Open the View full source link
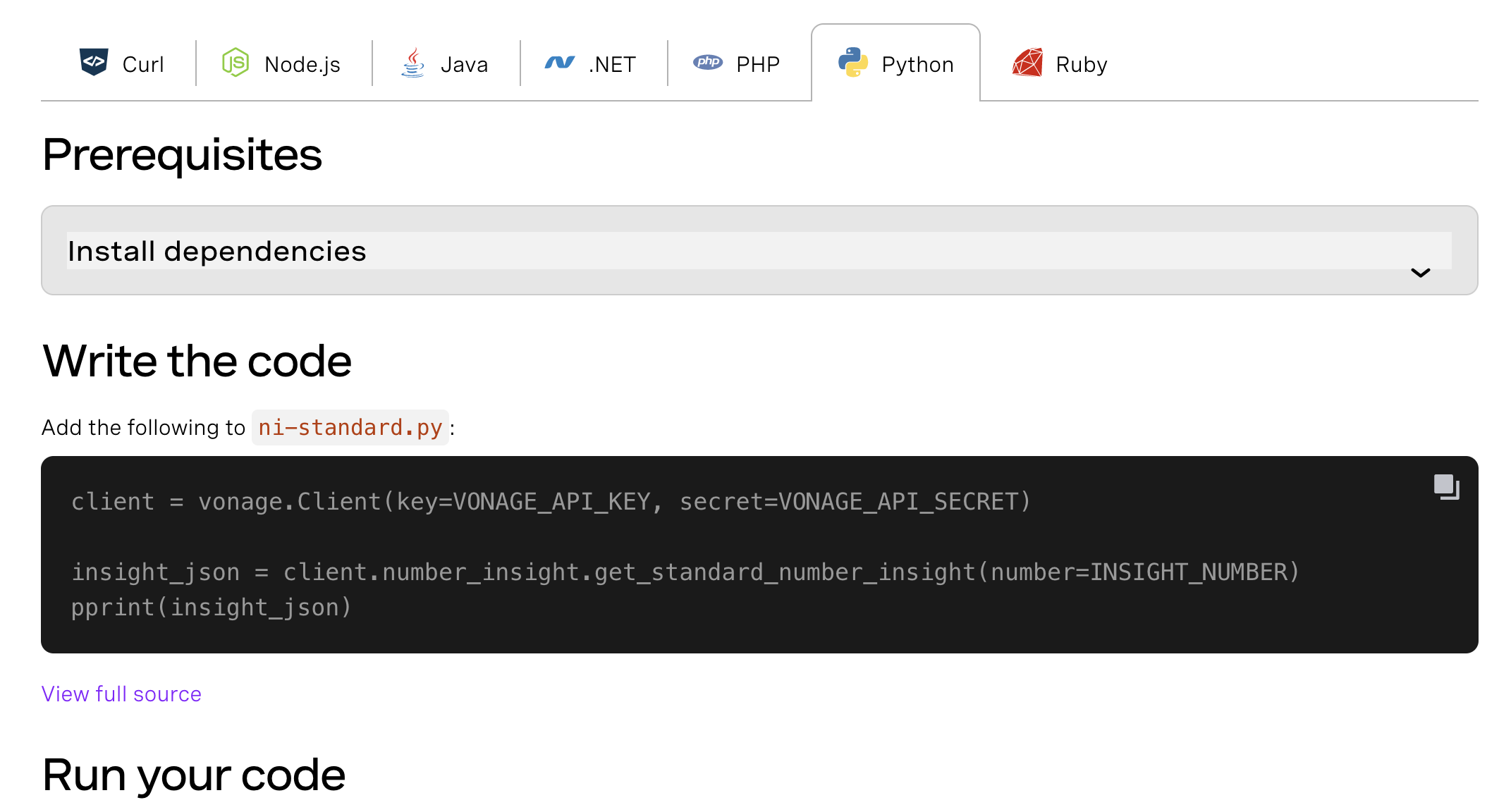Screen dimensions: 1499x812 pos(121,694)
